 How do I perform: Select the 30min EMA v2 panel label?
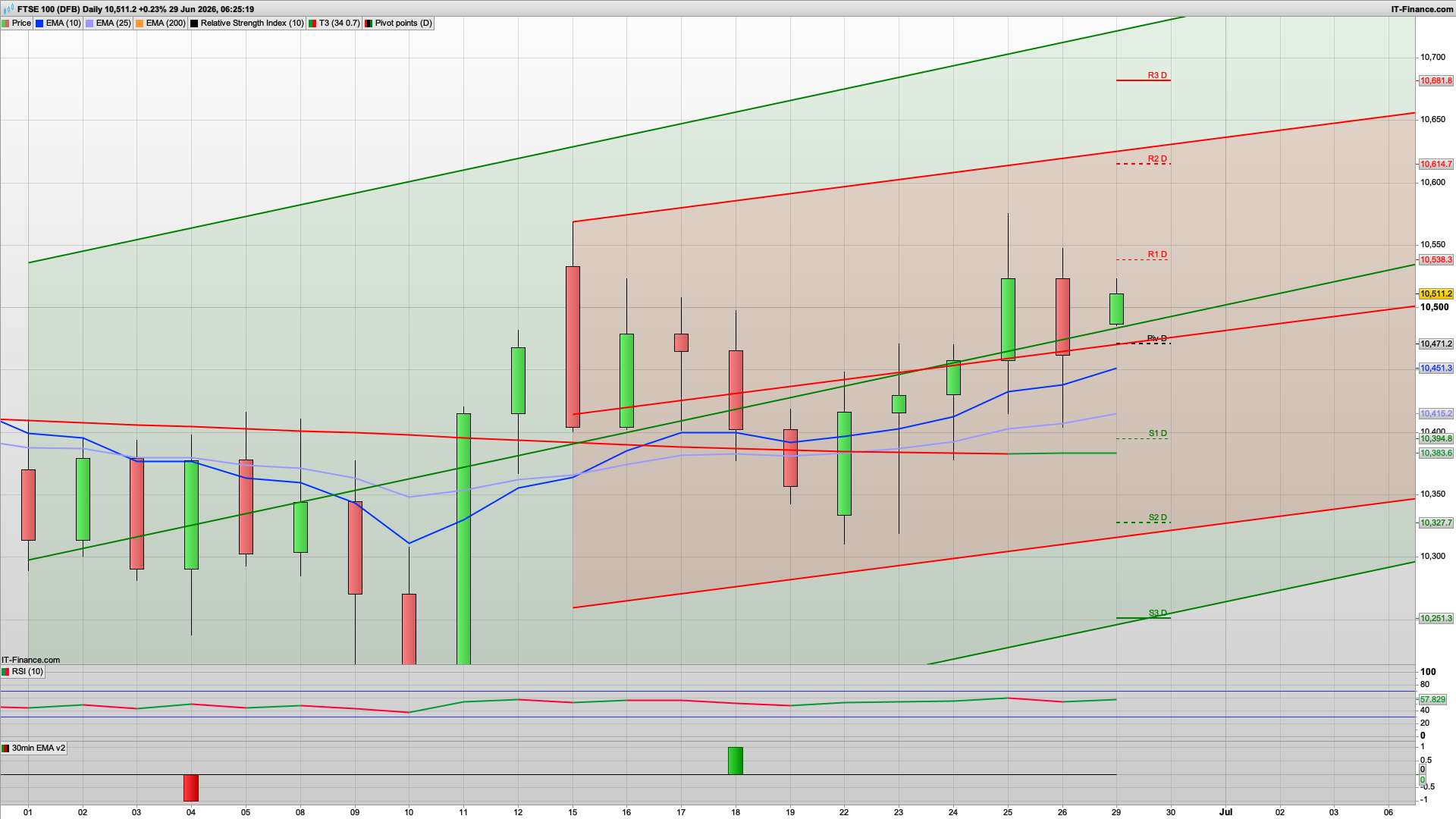click(x=39, y=748)
